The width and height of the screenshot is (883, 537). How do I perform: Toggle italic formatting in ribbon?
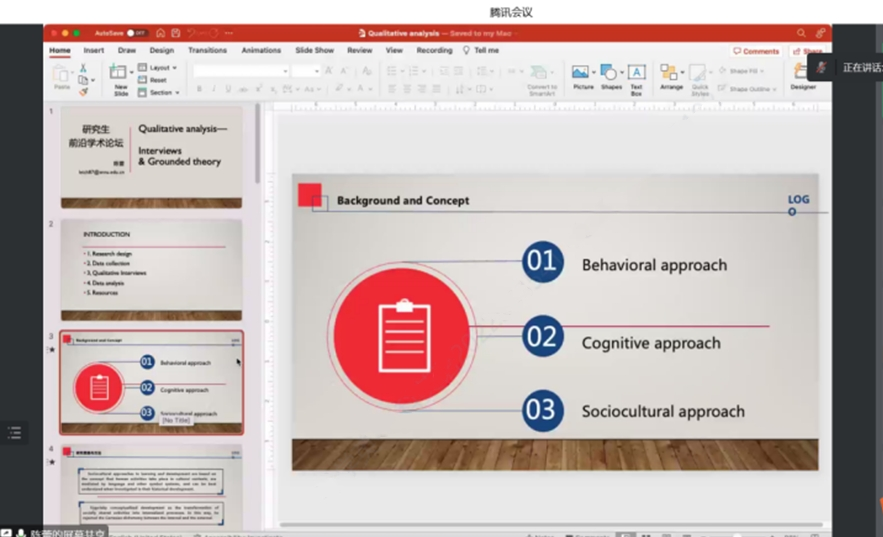[213, 89]
